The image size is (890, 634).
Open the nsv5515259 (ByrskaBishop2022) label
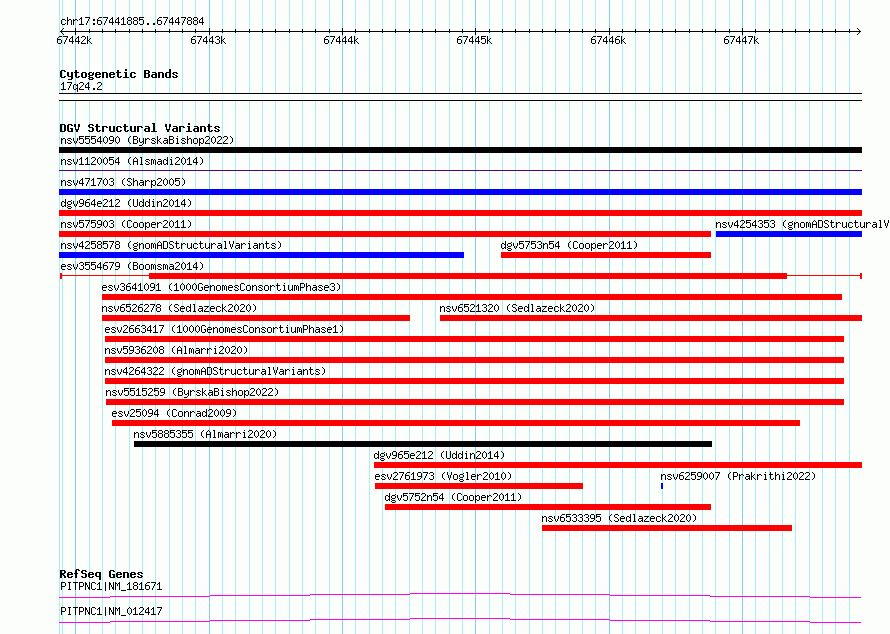(x=192, y=392)
